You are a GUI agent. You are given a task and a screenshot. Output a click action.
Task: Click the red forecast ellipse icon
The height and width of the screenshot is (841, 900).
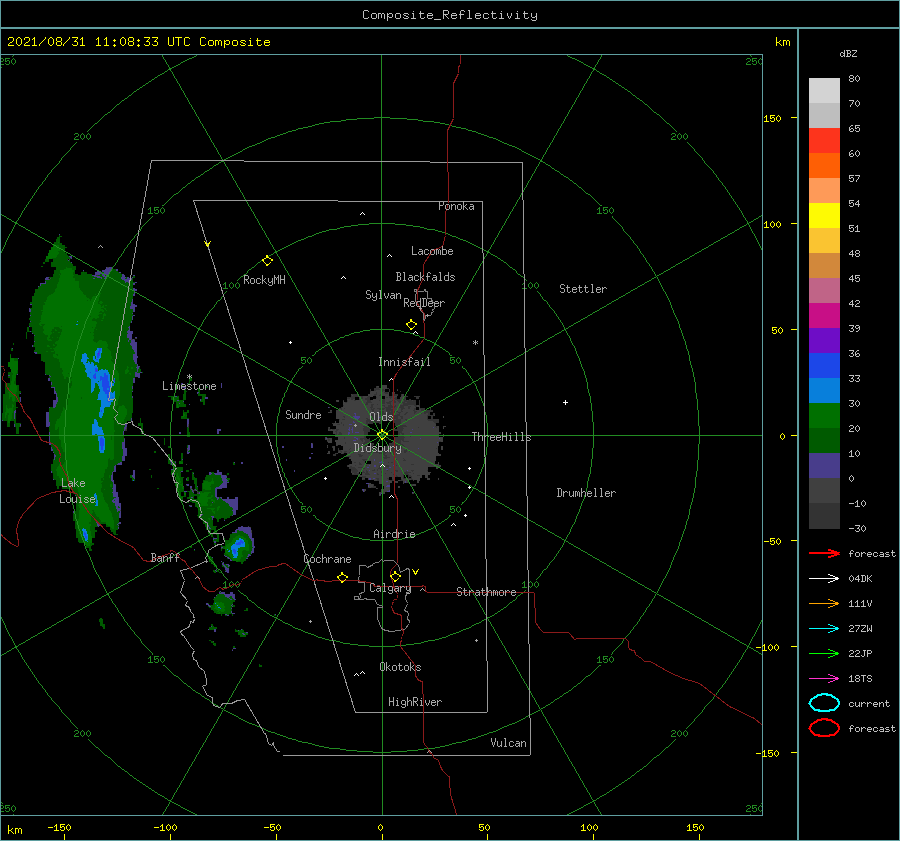(x=824, y=728)
